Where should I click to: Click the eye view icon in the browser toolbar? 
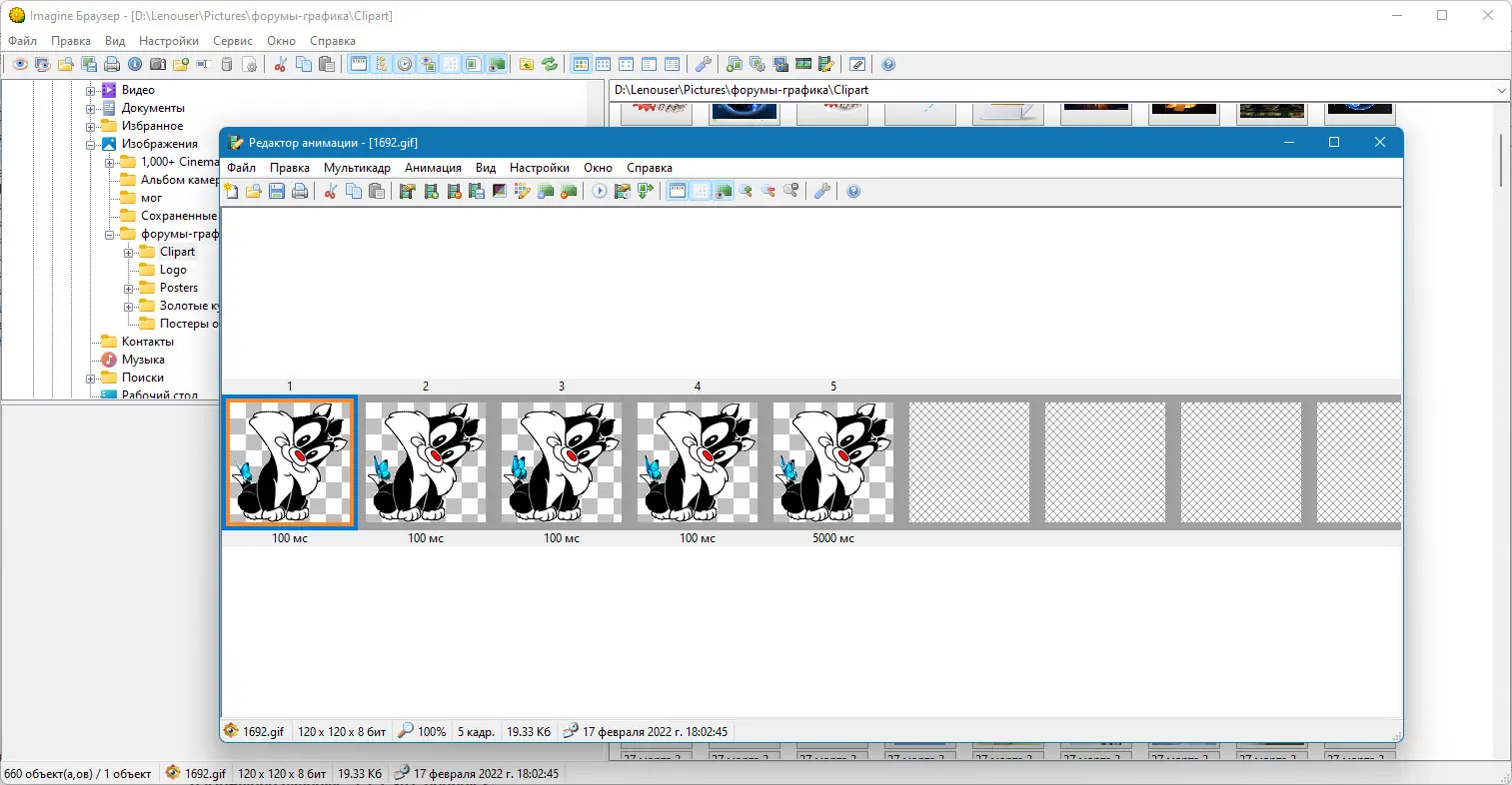click(x=20, y=64)
